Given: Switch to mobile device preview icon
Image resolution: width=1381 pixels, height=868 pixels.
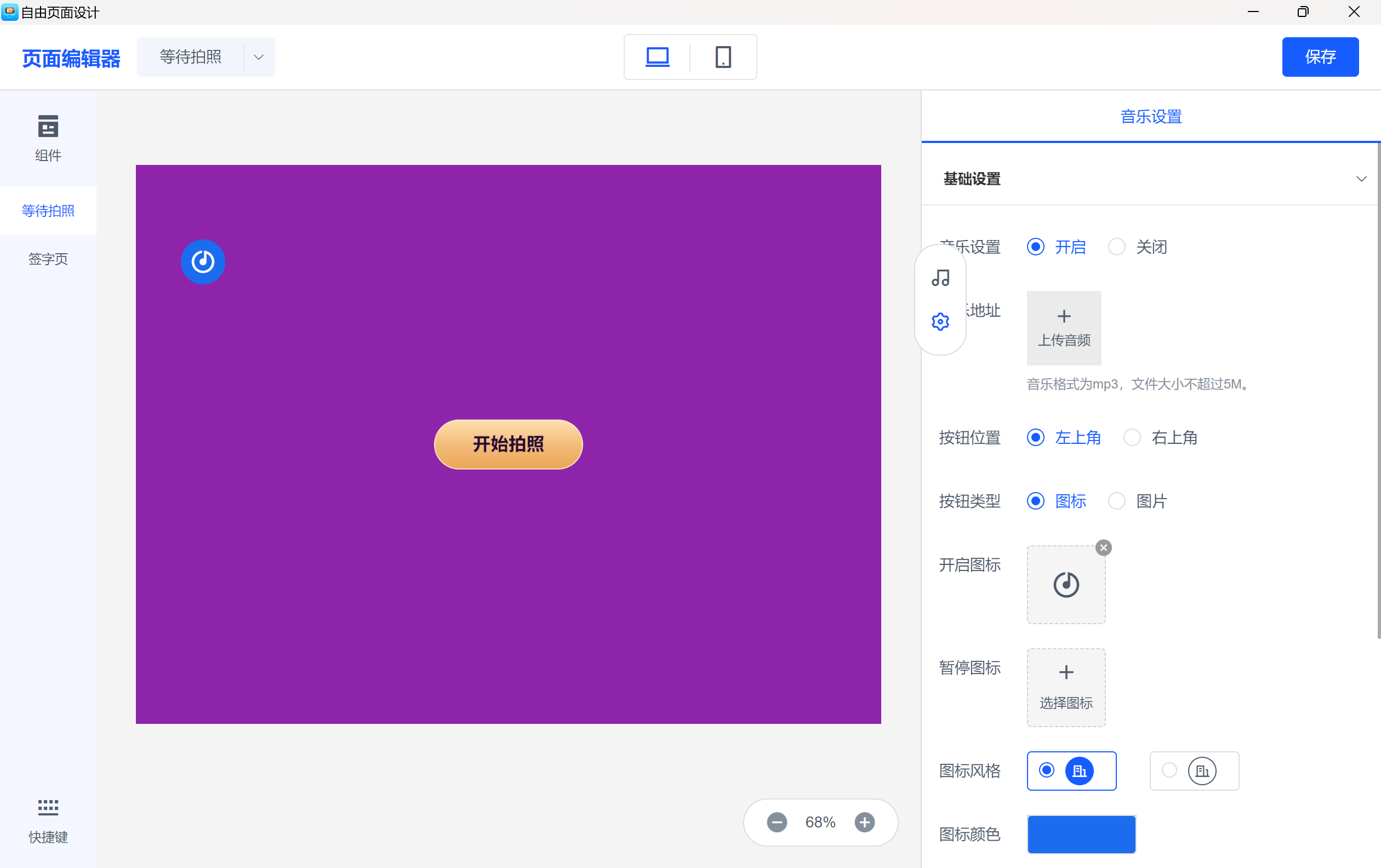Looking at the screenshot, I should (x=723, y=57).
